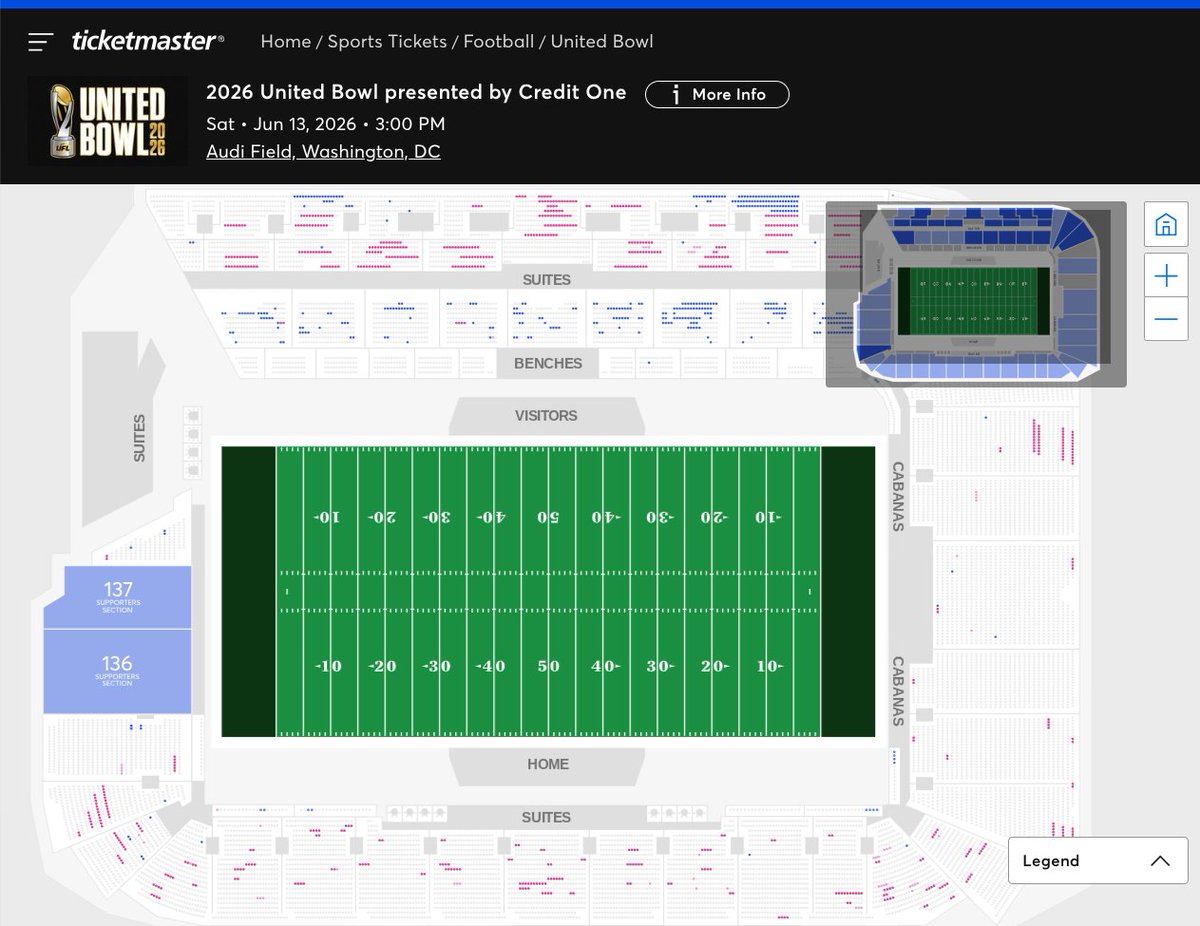Zoom in on the seat map

pos(1166,276)
